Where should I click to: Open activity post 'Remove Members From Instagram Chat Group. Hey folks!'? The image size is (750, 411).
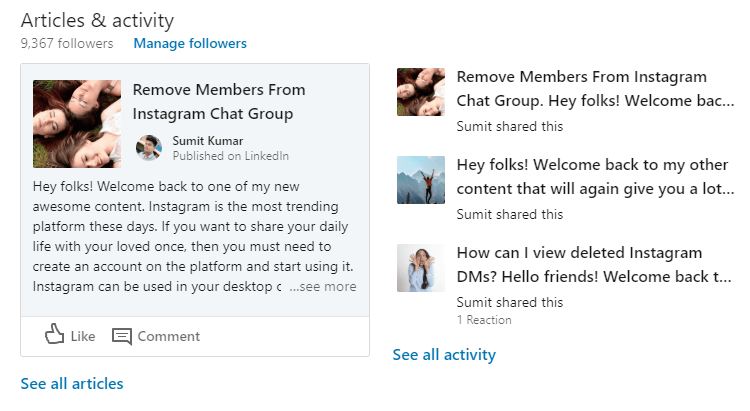tap(595, 89)
